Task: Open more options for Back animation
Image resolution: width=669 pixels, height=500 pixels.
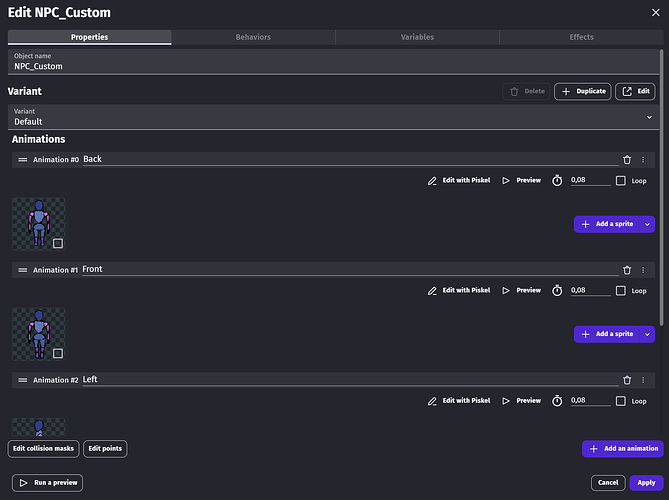Action: pos(643,160)
